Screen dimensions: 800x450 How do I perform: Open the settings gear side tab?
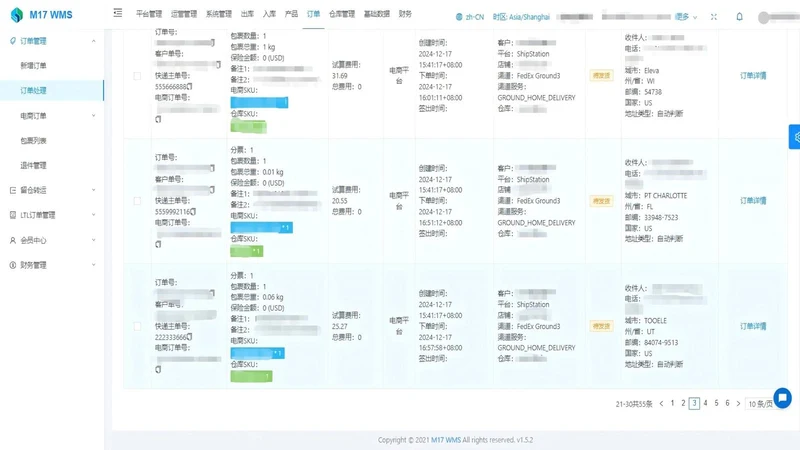pos(795,137)
